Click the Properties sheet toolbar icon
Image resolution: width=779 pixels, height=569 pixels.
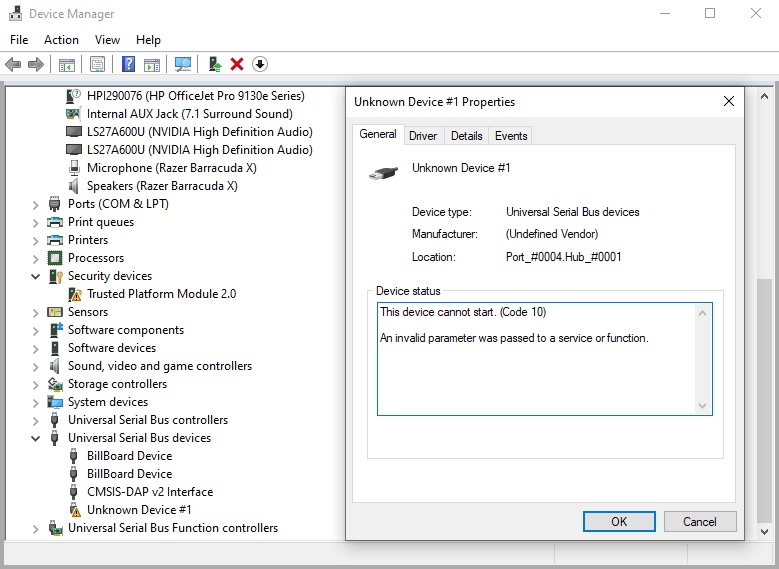97,64
